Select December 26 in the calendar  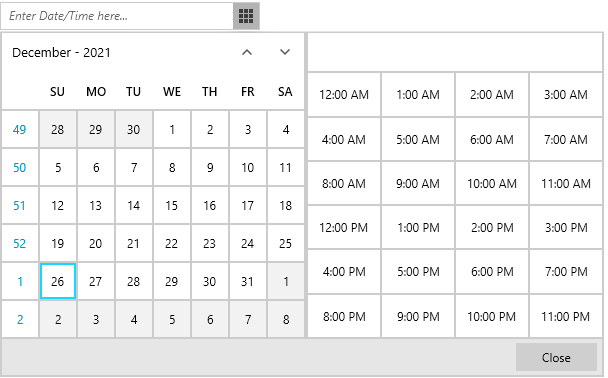(x=58, y=281)
